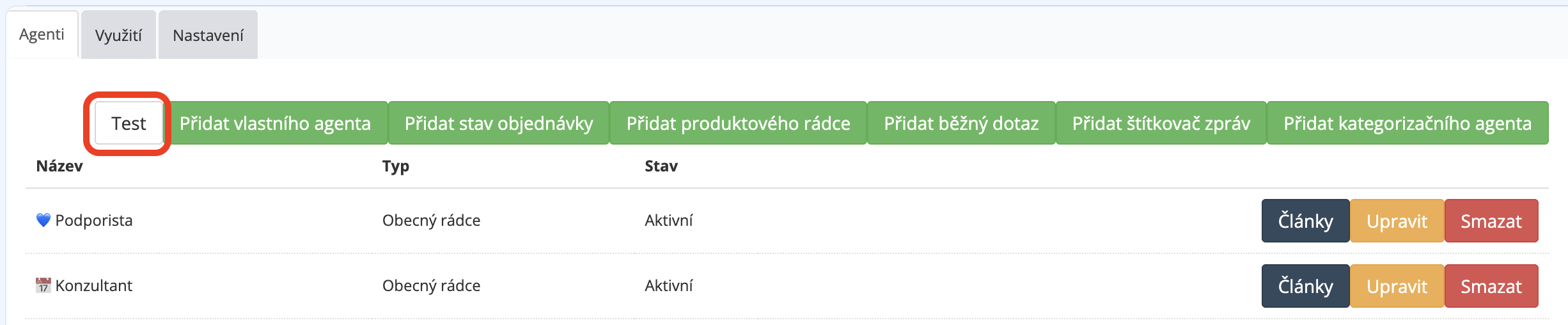Click the Podporista agent name
1568x325 pixels.
click(94, 220)
